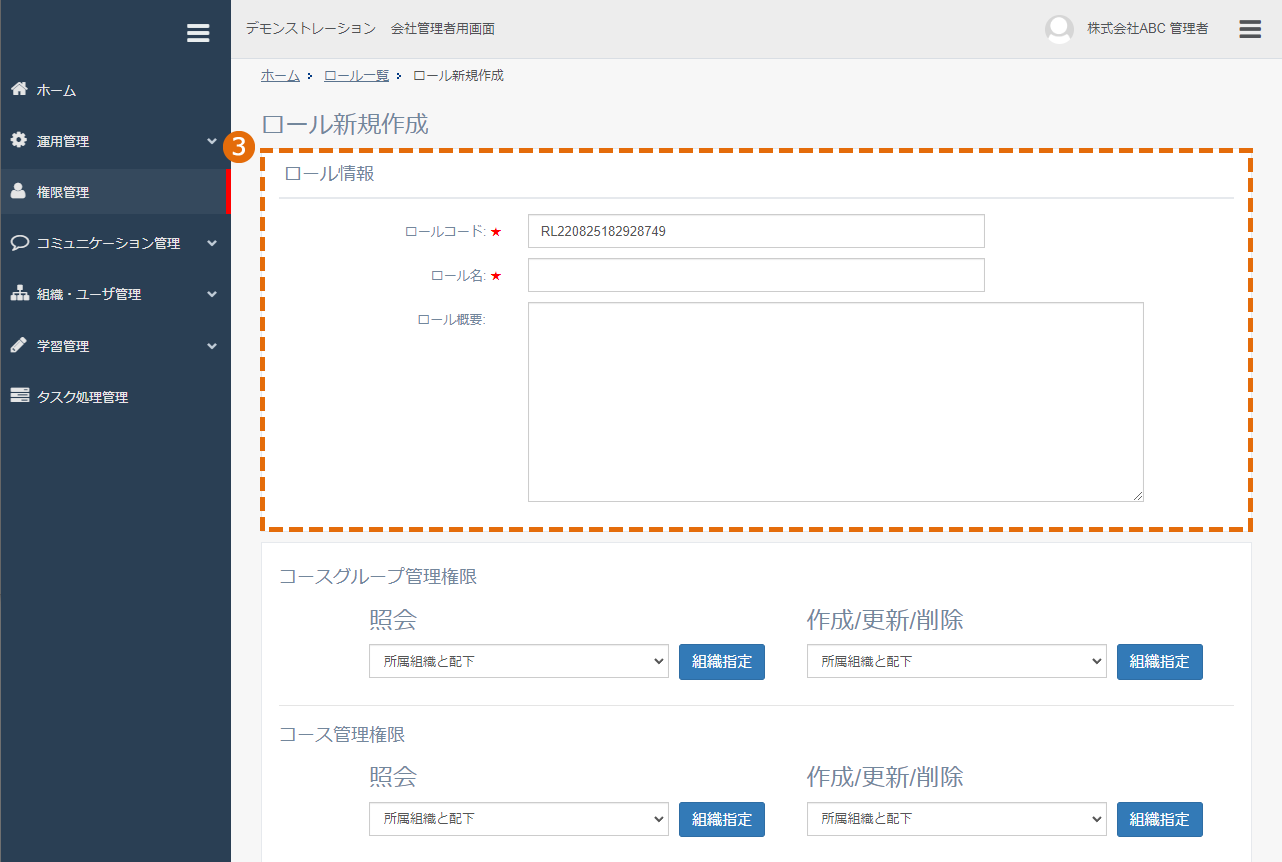Click ロール一覧 breadcrumb link

(x=356, y=76)
